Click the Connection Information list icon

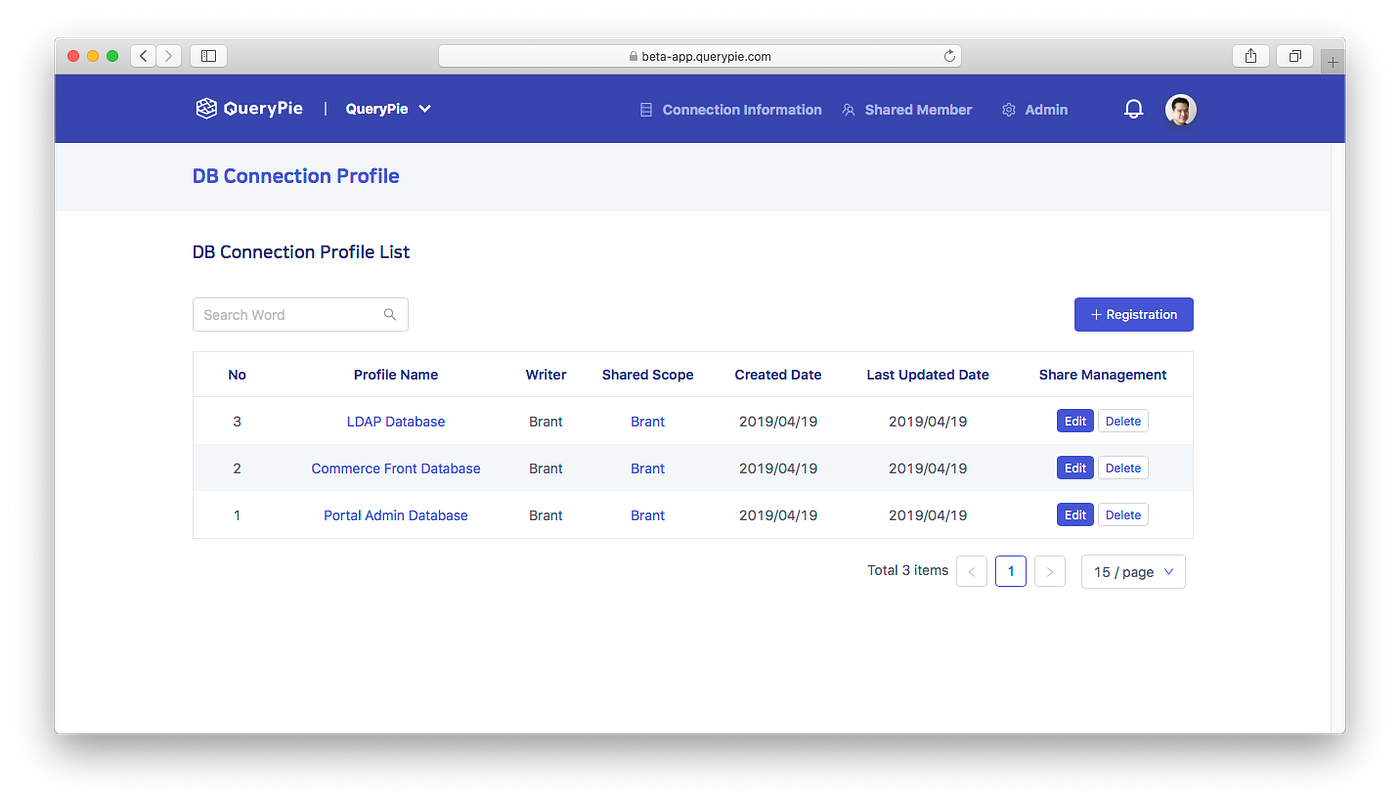coord(645,109)
